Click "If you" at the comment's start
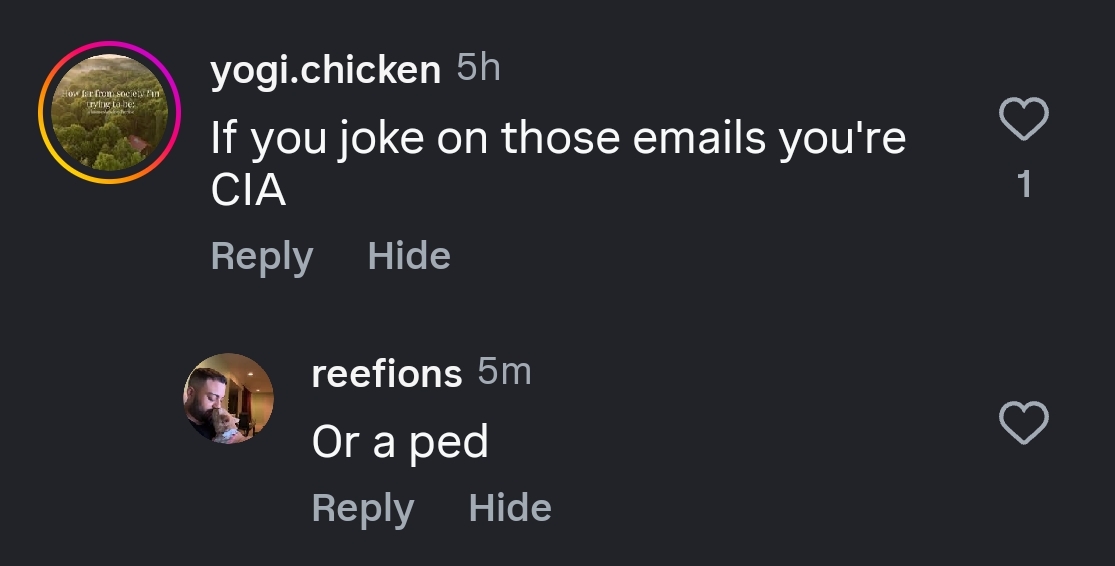1115x566 pixels. point(255,140)
